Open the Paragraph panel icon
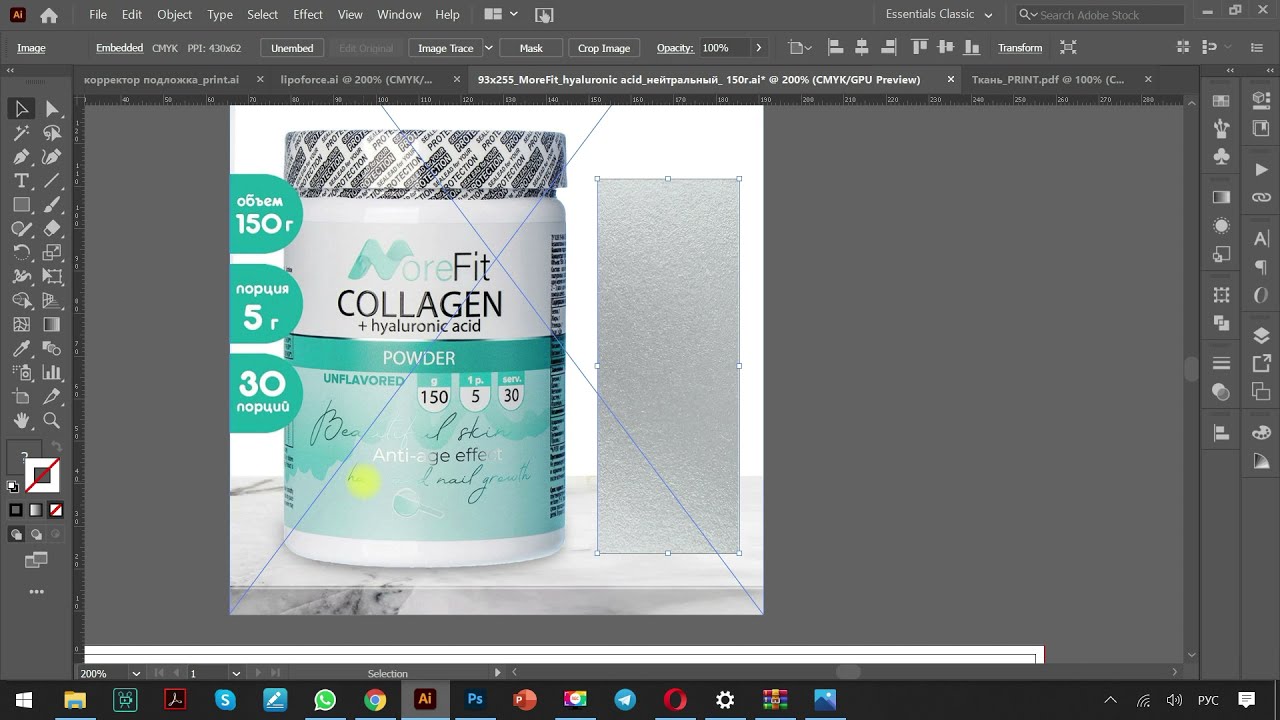This screenshot has height=720, width=1280. [1261, 267]
